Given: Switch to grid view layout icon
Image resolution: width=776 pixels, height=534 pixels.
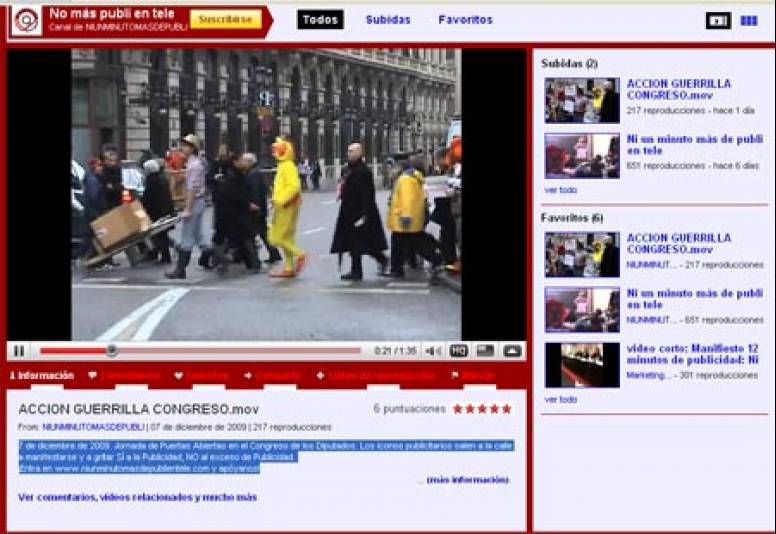Looking at the screenshot, I should (748, 20).
